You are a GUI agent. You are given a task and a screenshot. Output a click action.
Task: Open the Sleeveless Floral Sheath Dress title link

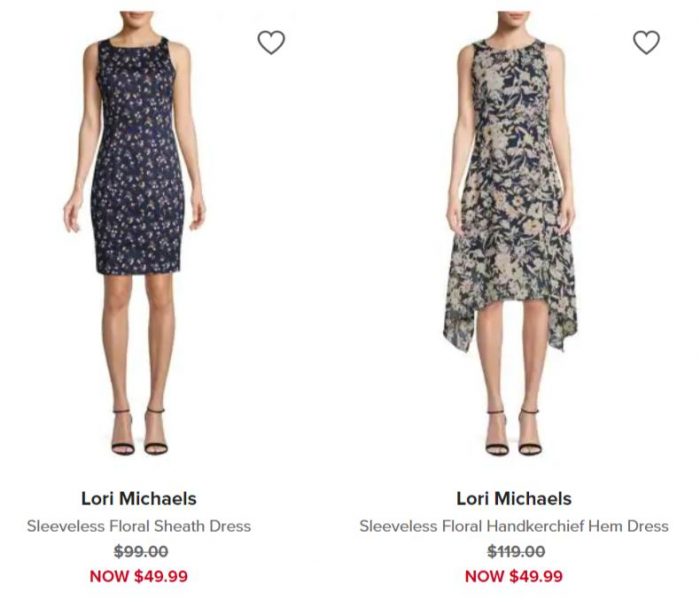[138, 526]
